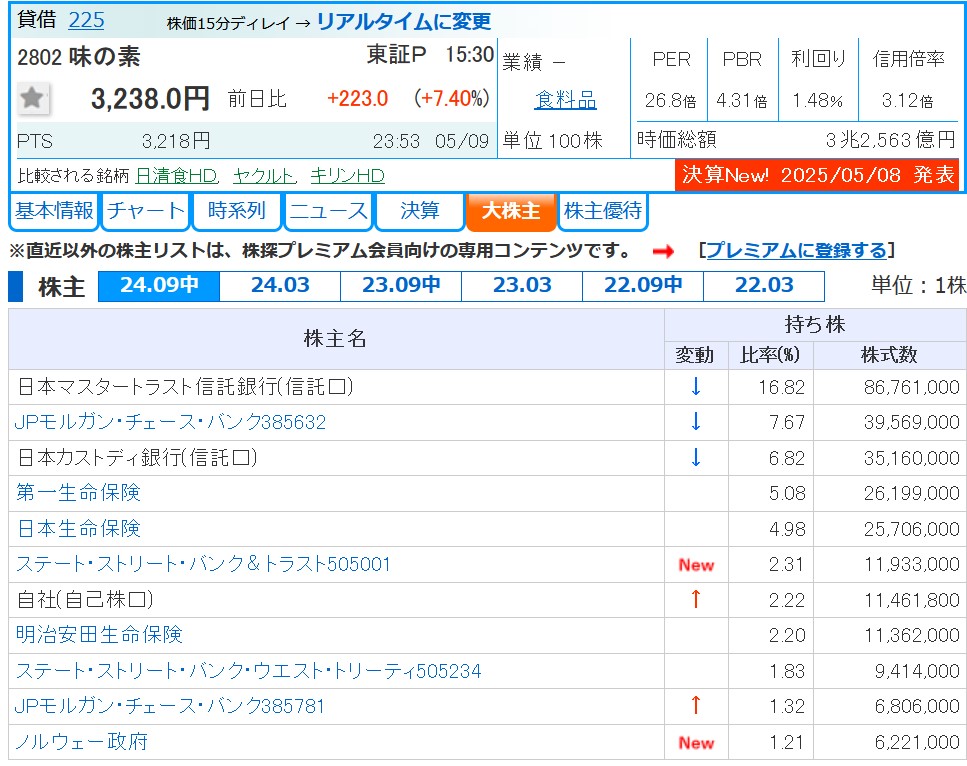Click the stock price 3,238.0円

pyautogui.click(x=150, y=99)
